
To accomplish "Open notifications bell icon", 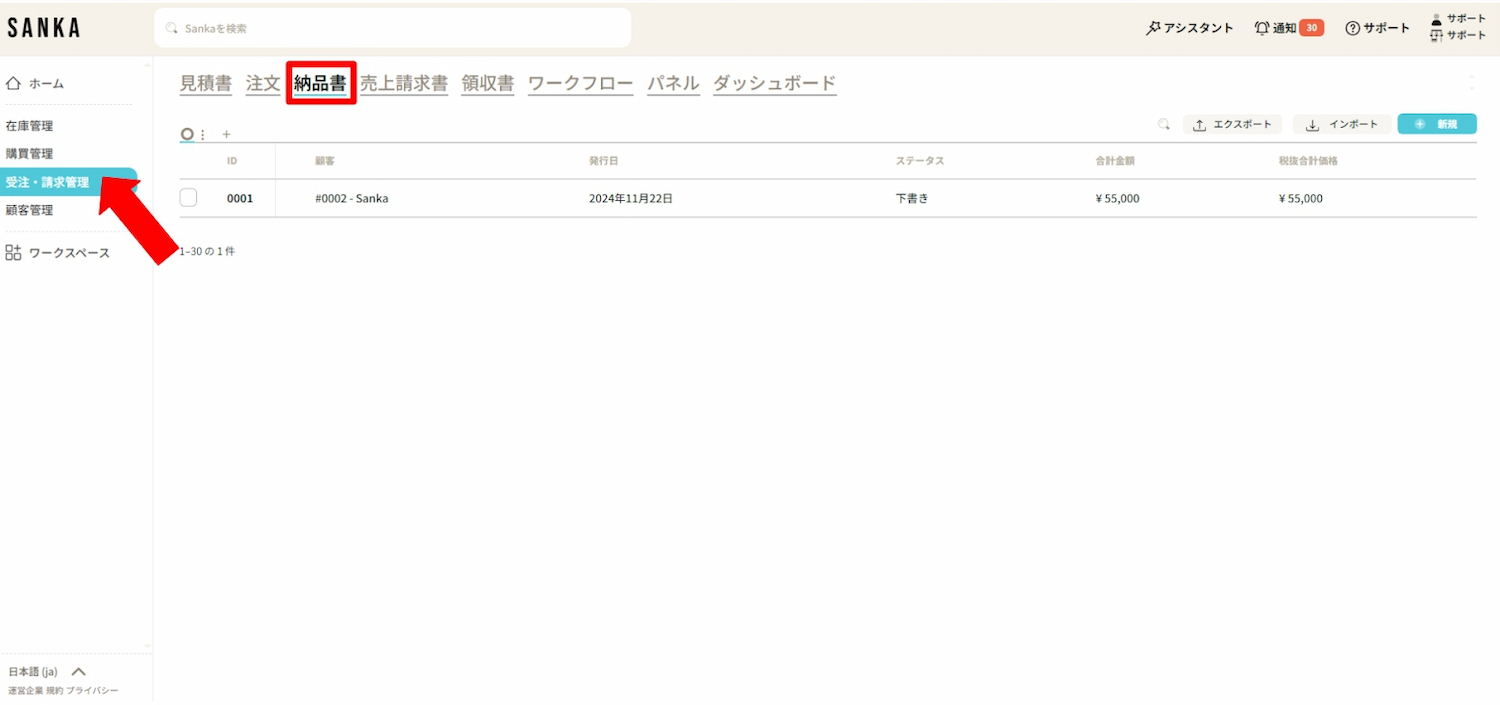I will click(x=1262, y=28).
